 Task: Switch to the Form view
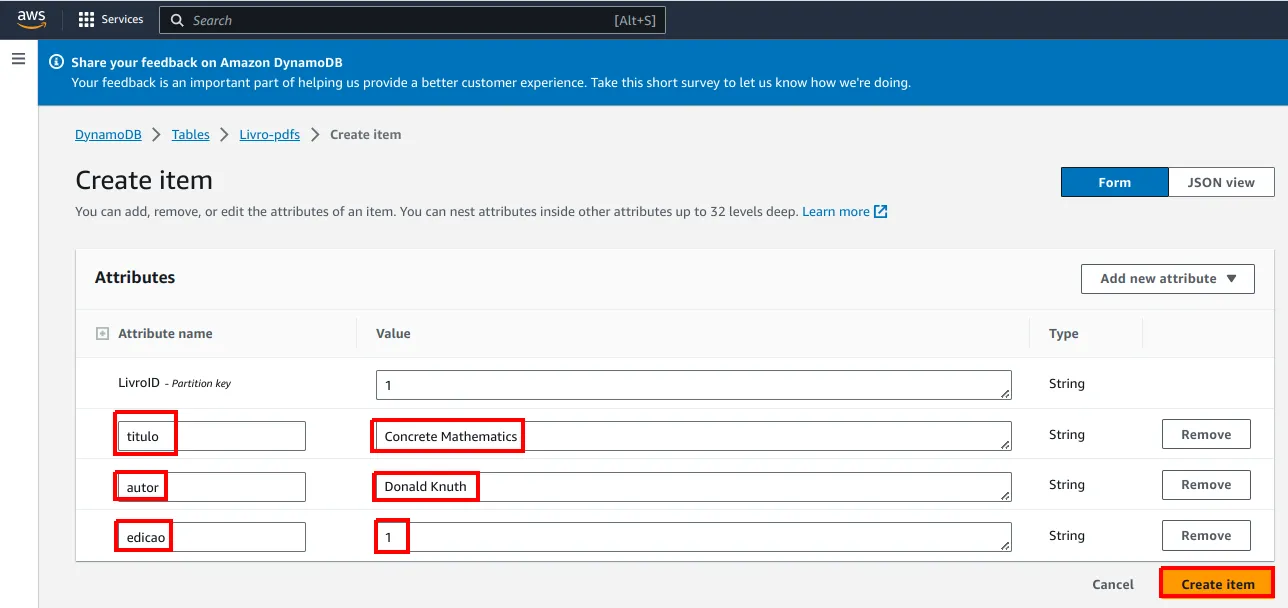(1114, 182)
